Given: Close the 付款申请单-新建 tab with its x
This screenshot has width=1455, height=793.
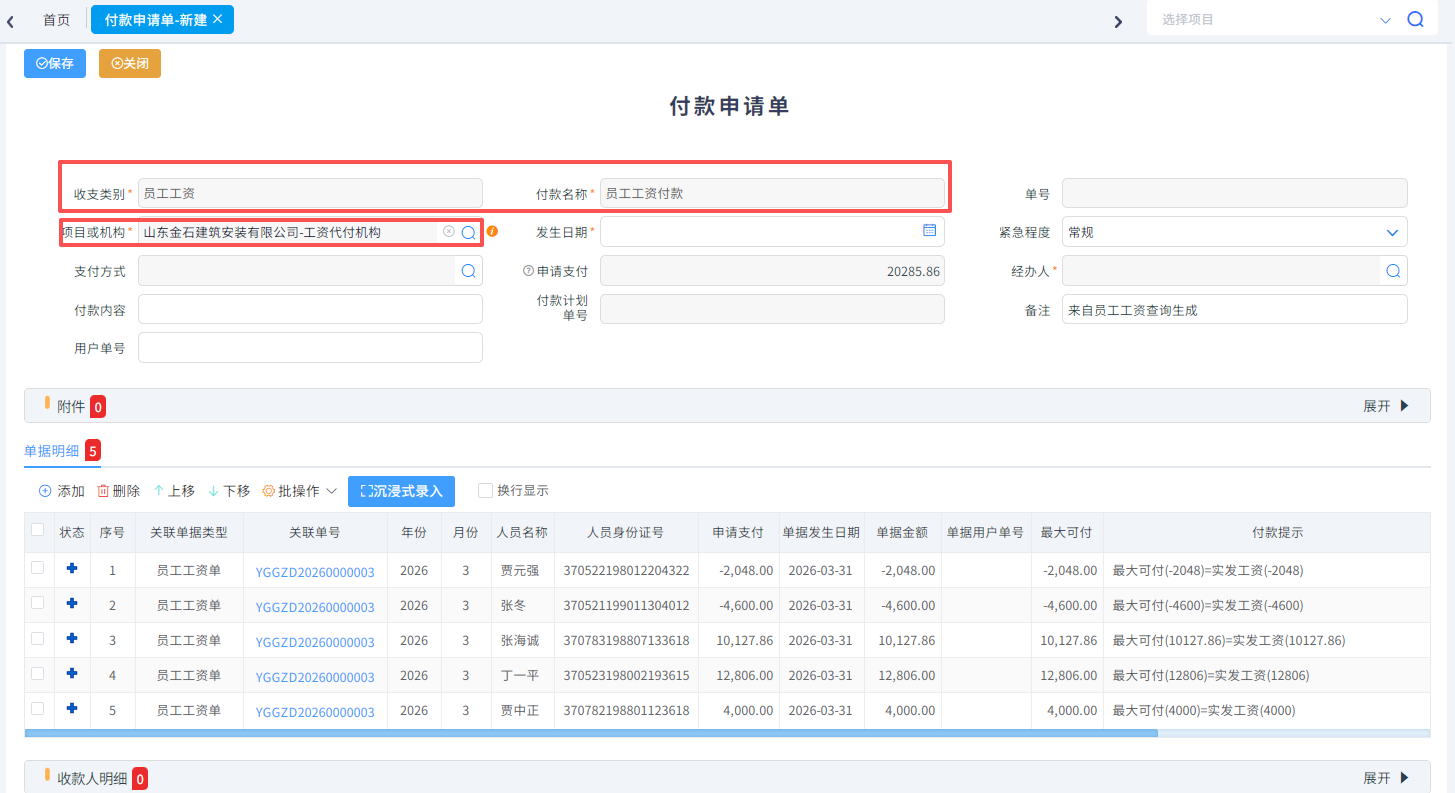Looking at the screenshot, I should pos(218,19).
